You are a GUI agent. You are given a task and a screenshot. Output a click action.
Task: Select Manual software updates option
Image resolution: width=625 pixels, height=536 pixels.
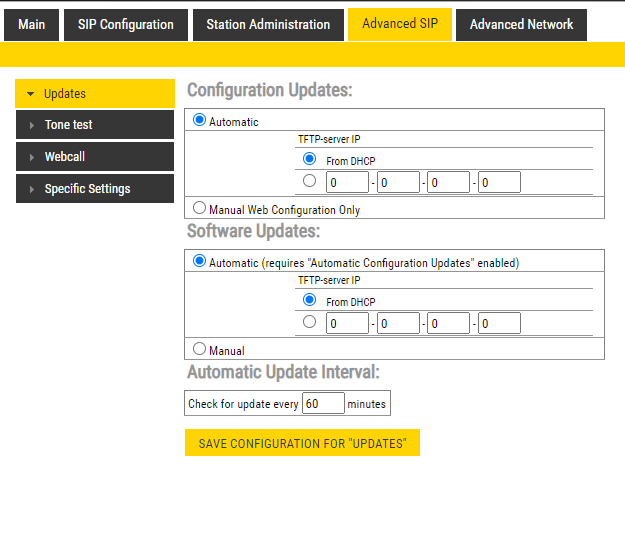click(200, 350)
